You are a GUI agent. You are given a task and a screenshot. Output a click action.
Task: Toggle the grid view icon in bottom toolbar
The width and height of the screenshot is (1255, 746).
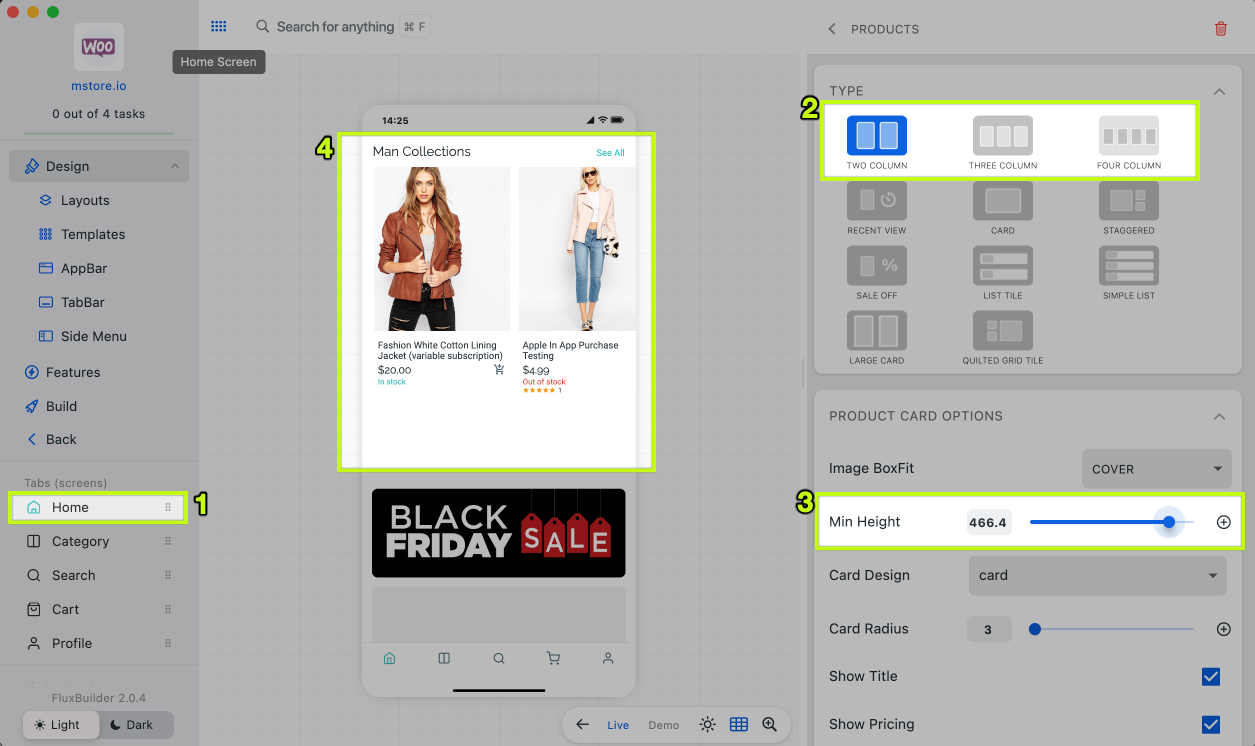point(739,725)
